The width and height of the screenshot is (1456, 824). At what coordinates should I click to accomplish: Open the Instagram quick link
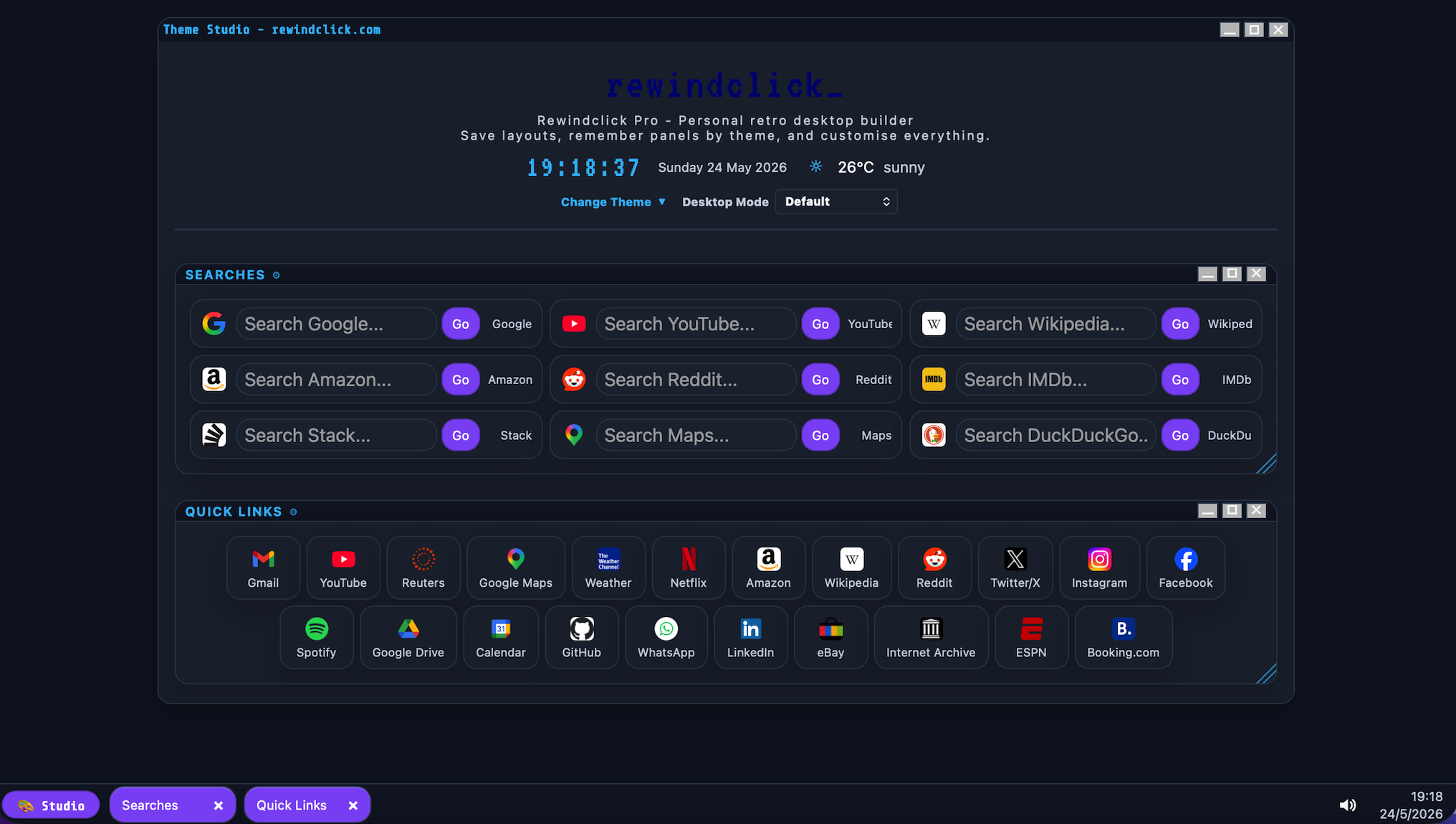pyautogui.click(x=1099, y=567)
